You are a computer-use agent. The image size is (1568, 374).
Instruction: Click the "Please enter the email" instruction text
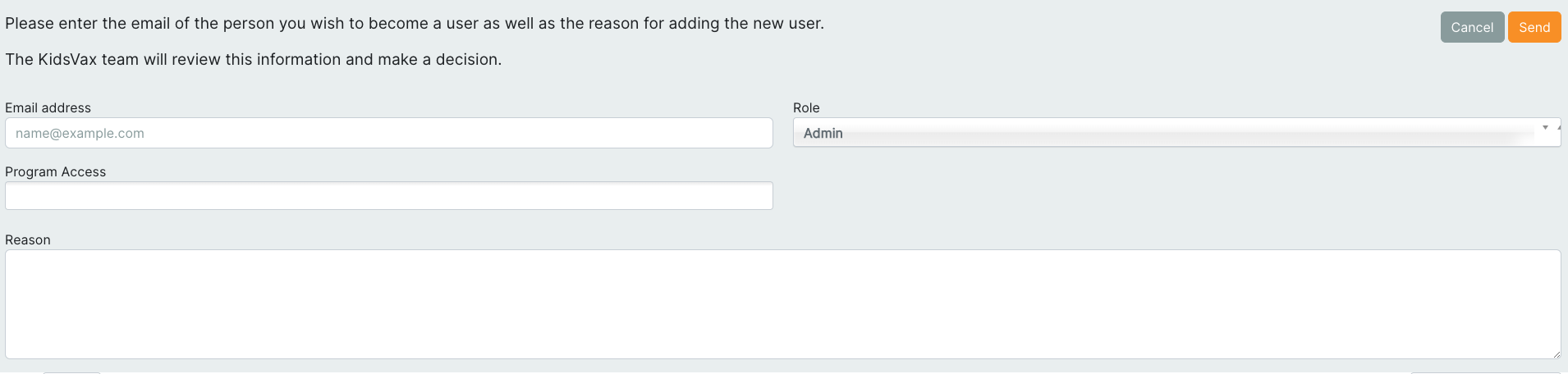[414, 23]
